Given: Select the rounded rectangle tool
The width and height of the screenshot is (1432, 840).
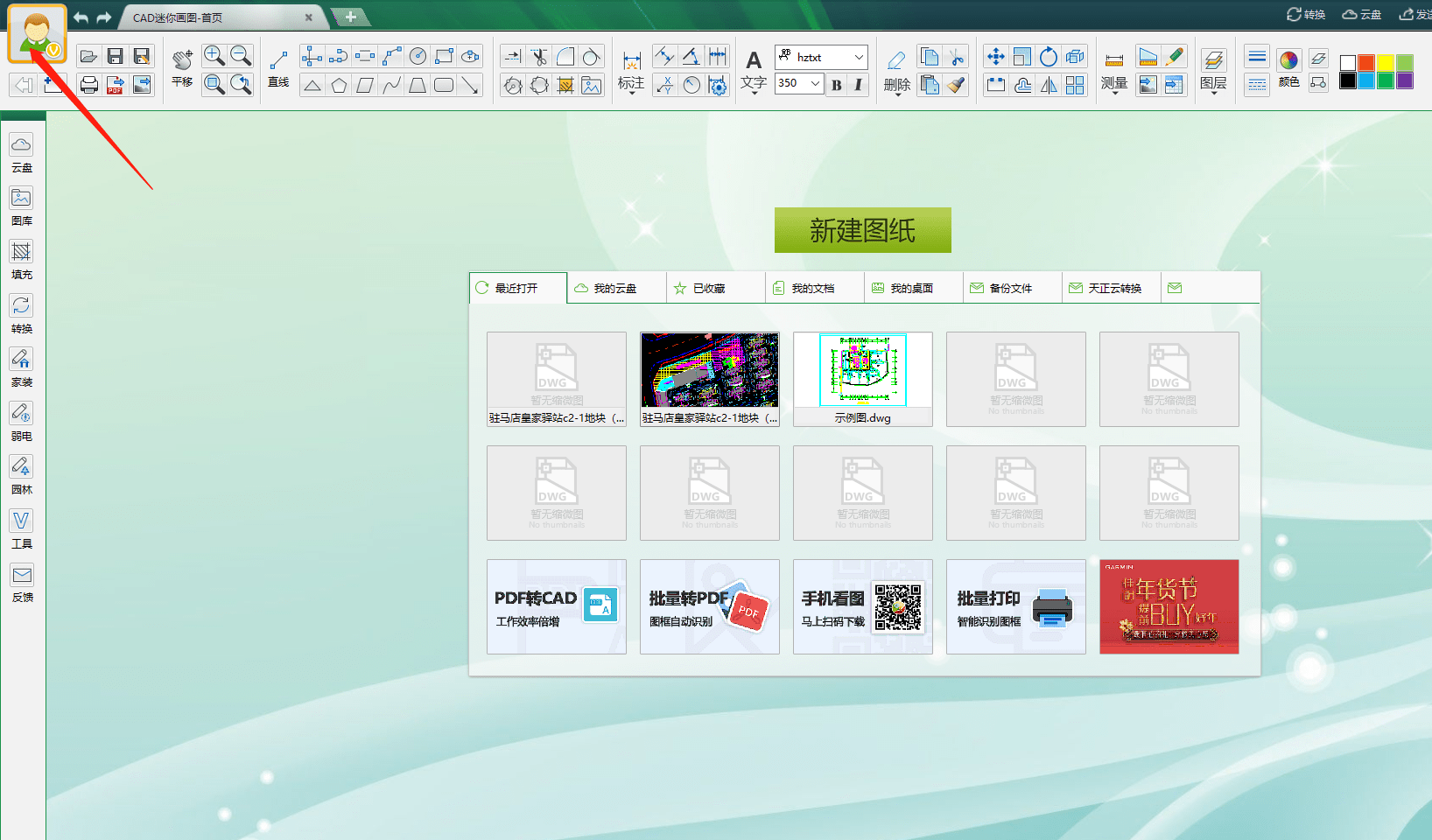Looking at the screenshot, I should point(444,85).
